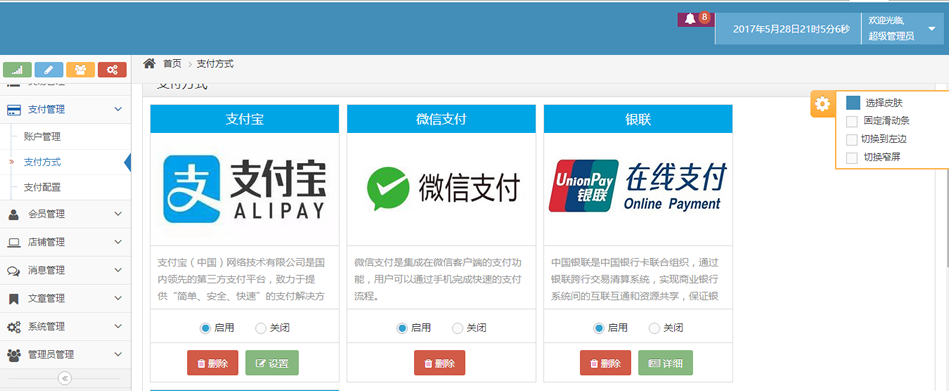Screen dimensions: 949x391
Task: Open 详细 for 银联
Action: tap(665, 363)
